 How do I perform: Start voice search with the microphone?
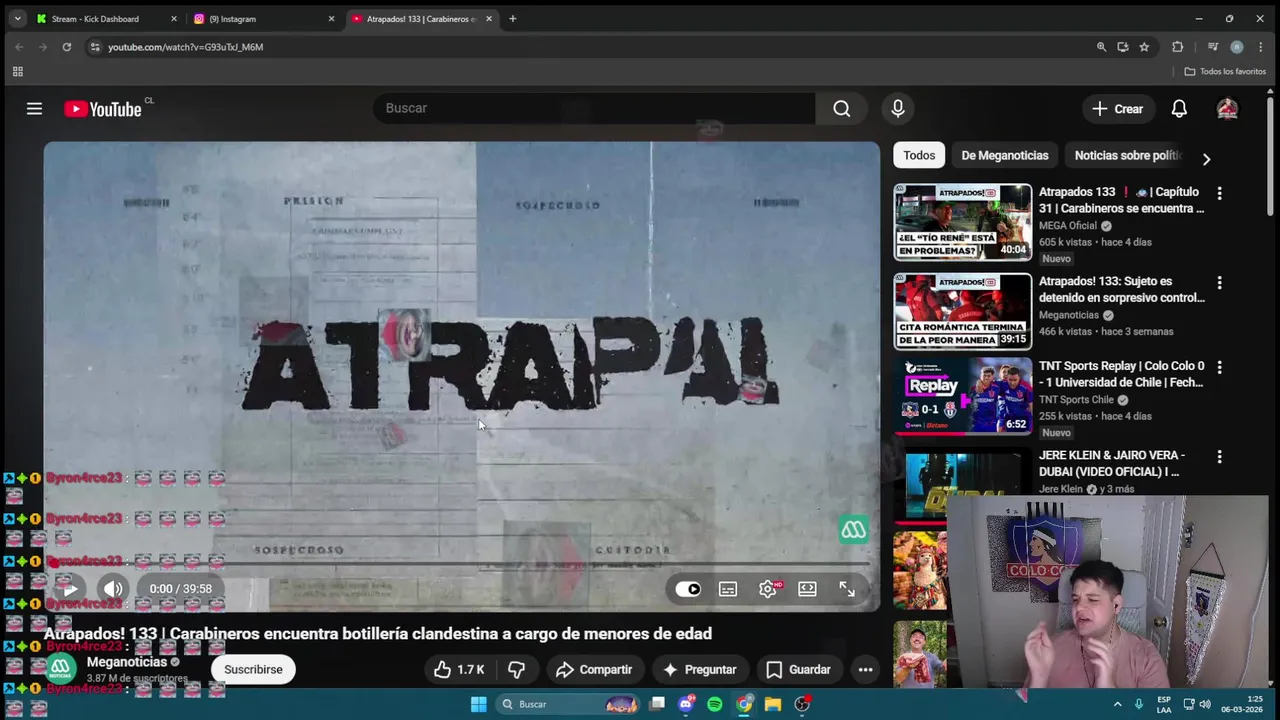click(898, 108)
